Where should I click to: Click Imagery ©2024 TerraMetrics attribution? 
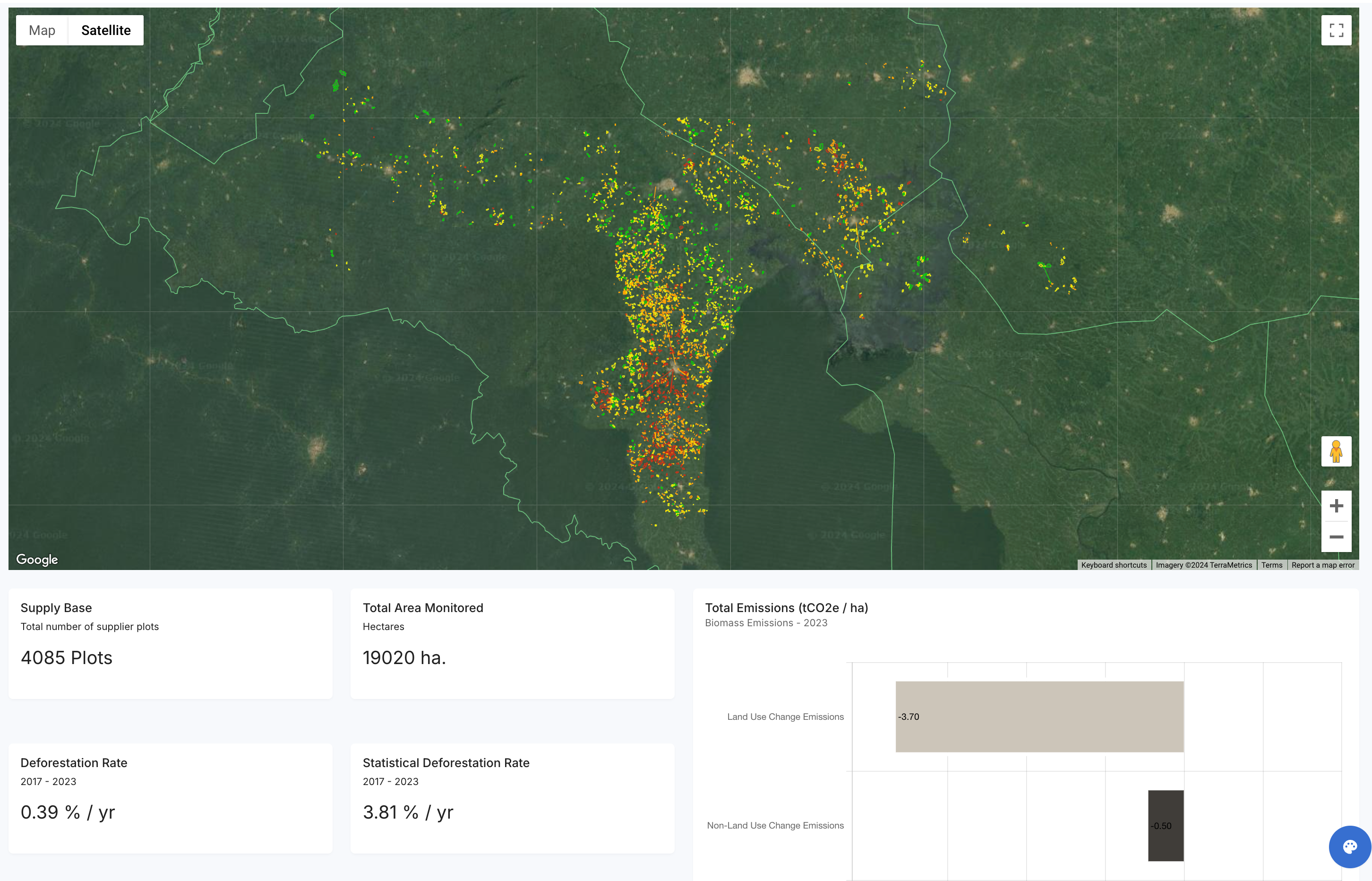point(1203,565)
